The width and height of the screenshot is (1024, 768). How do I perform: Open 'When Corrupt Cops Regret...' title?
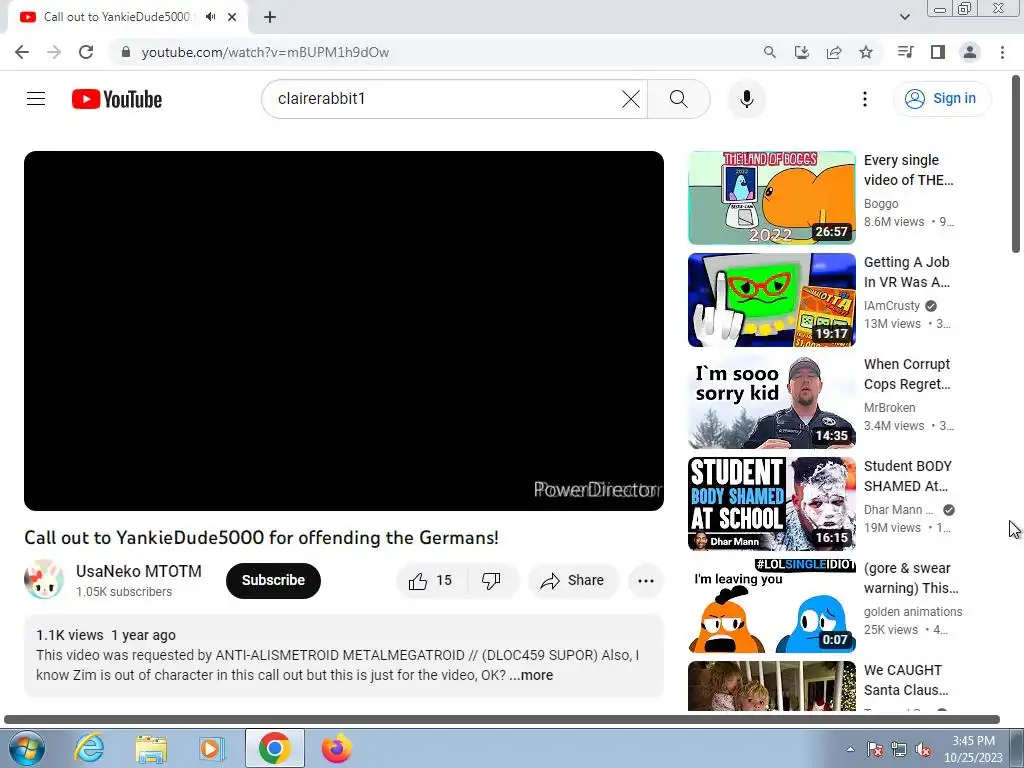907,374
